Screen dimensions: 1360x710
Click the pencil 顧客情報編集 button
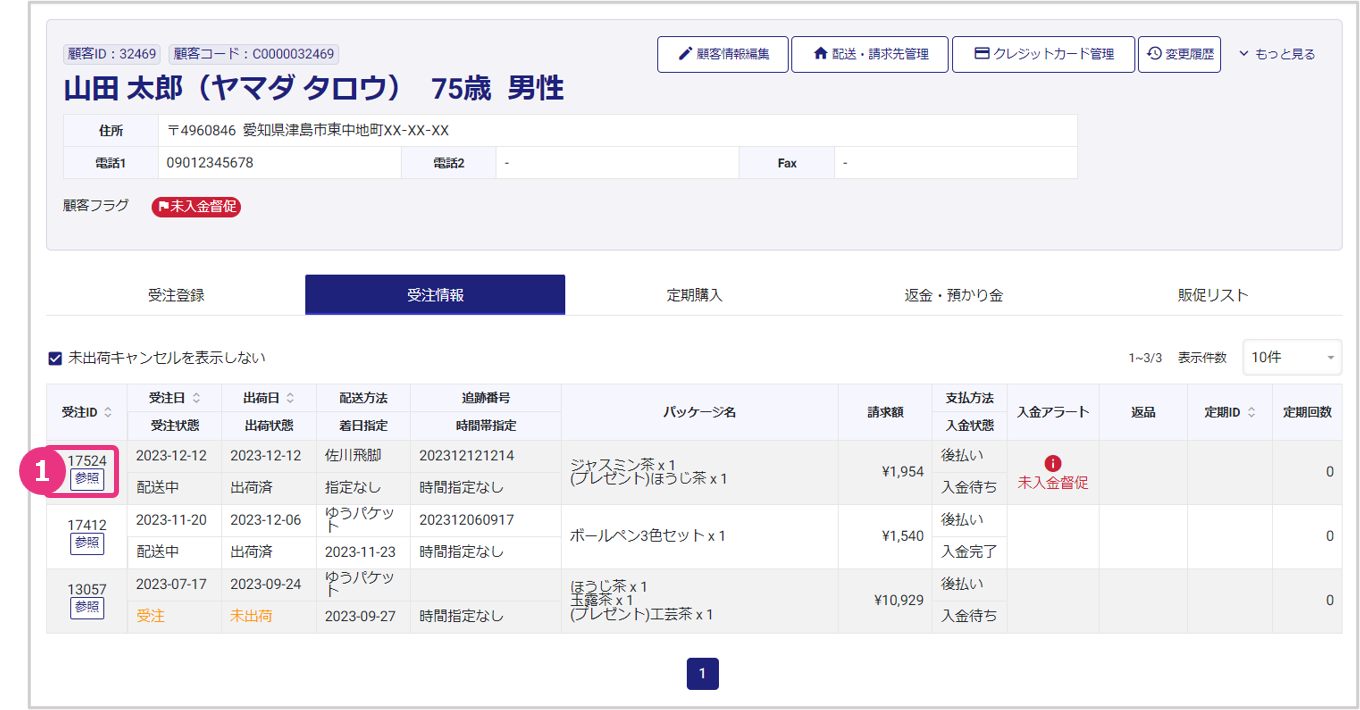pyautogui.click(x=722, y=54)
